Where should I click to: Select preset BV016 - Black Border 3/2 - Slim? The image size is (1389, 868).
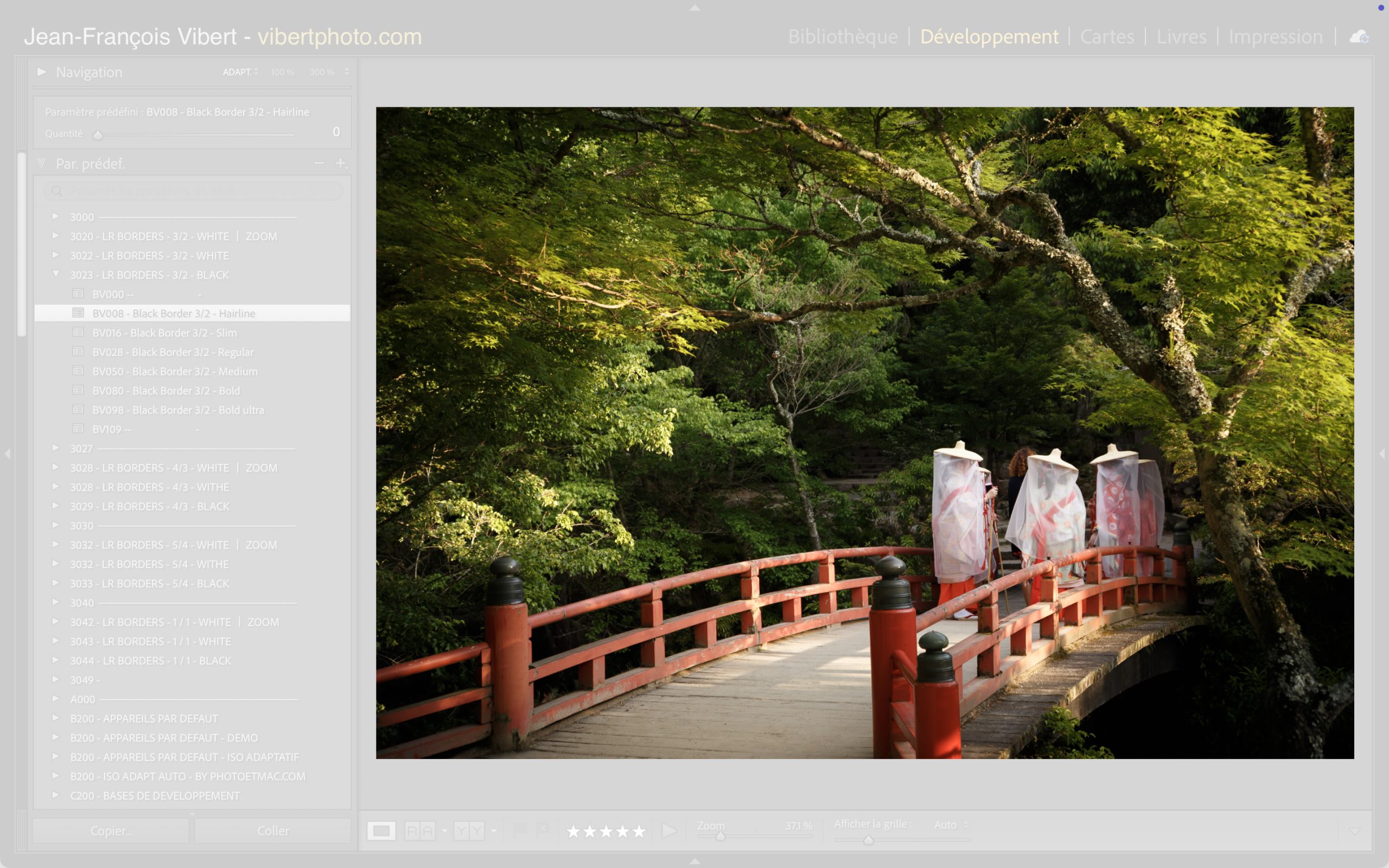pos(164,333)
